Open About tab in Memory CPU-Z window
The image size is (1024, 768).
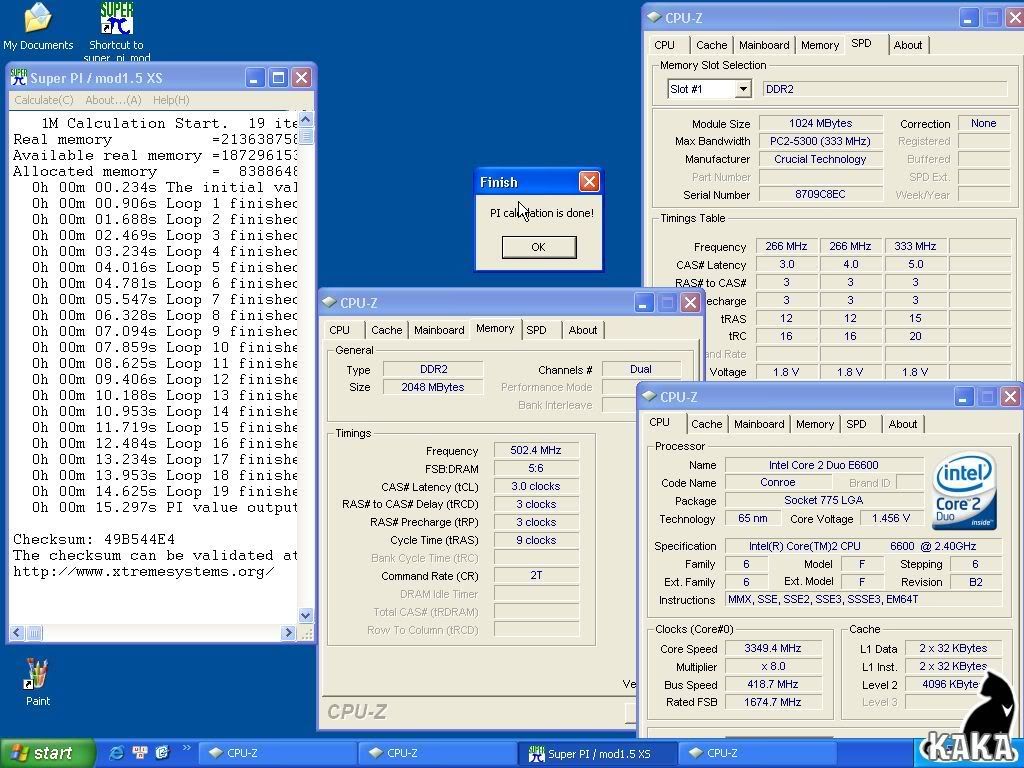[x=583, y=330]
